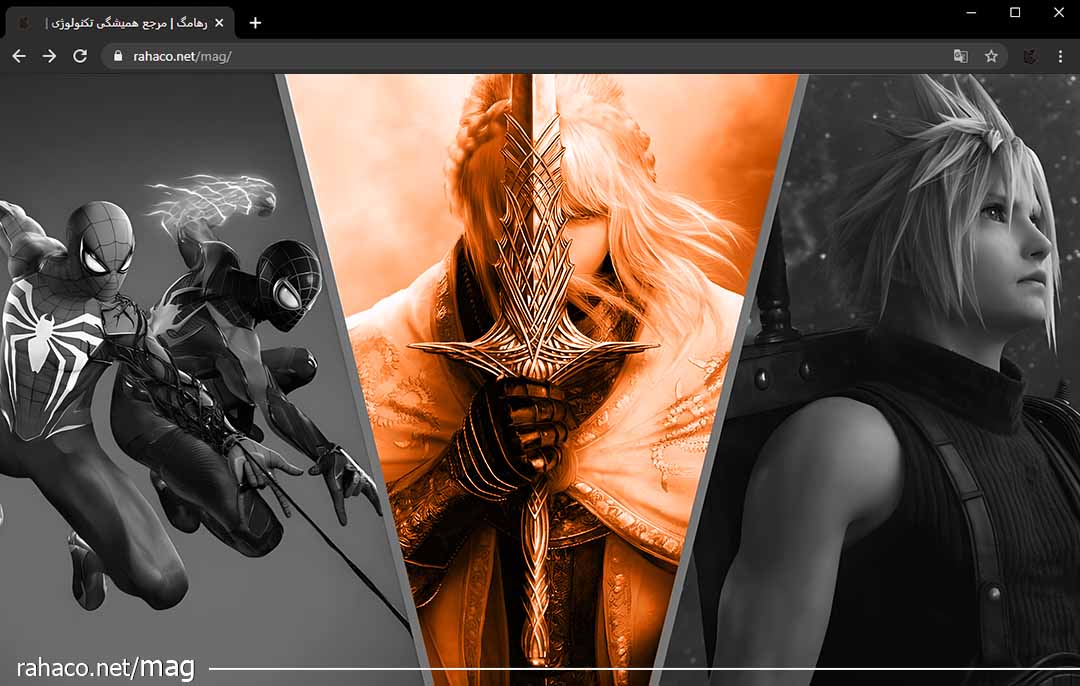The image size is (1080, 686).
Task: Close the Rahamag tab
Action: point(219,22)
